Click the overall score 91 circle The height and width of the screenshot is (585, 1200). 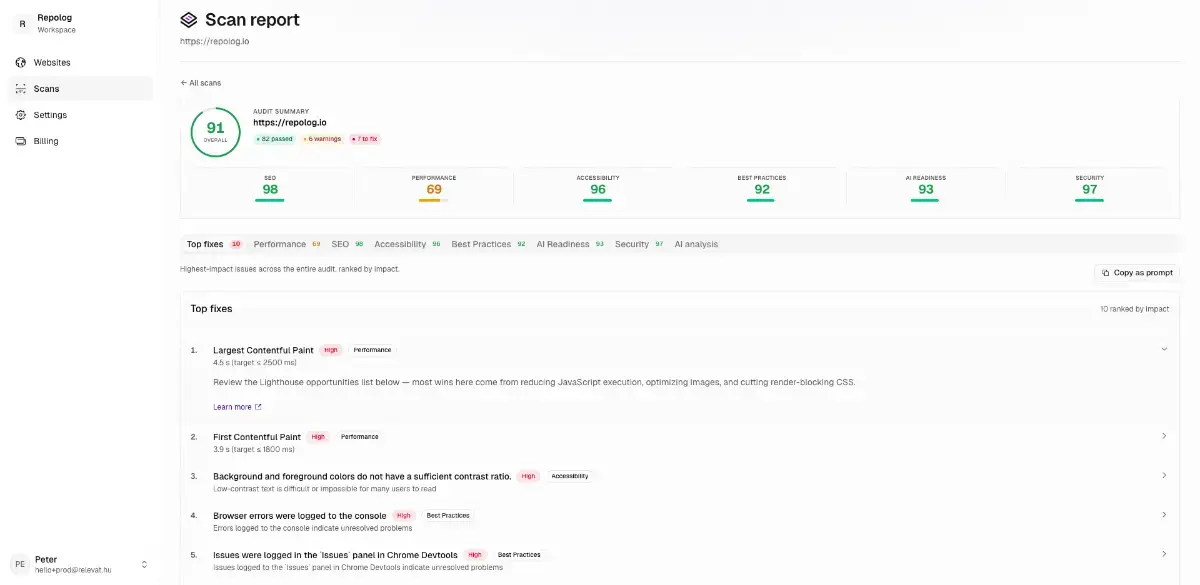click(x=215, y=131)
